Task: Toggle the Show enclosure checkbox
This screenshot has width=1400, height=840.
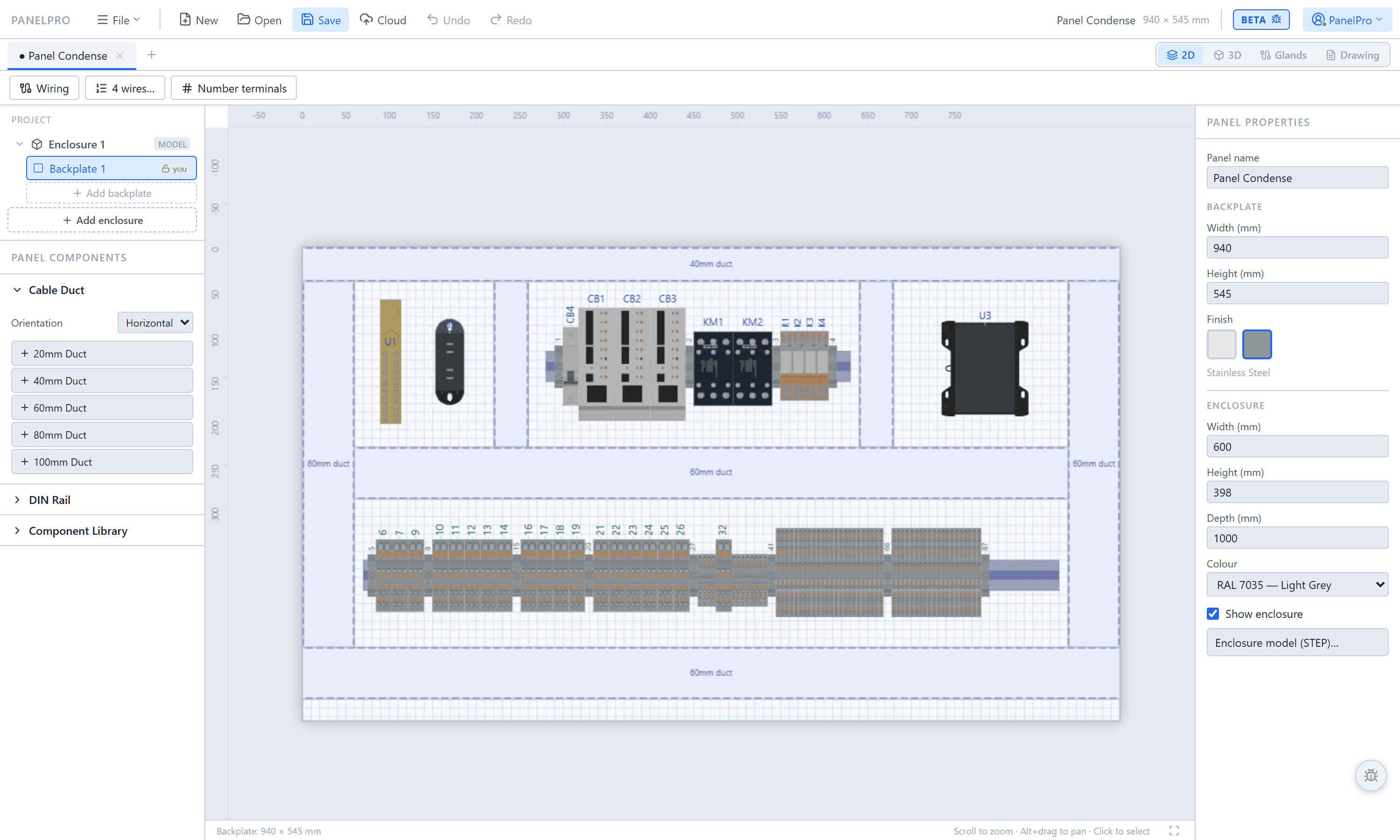Action: pyautogui.click(x=1213, y=614)
